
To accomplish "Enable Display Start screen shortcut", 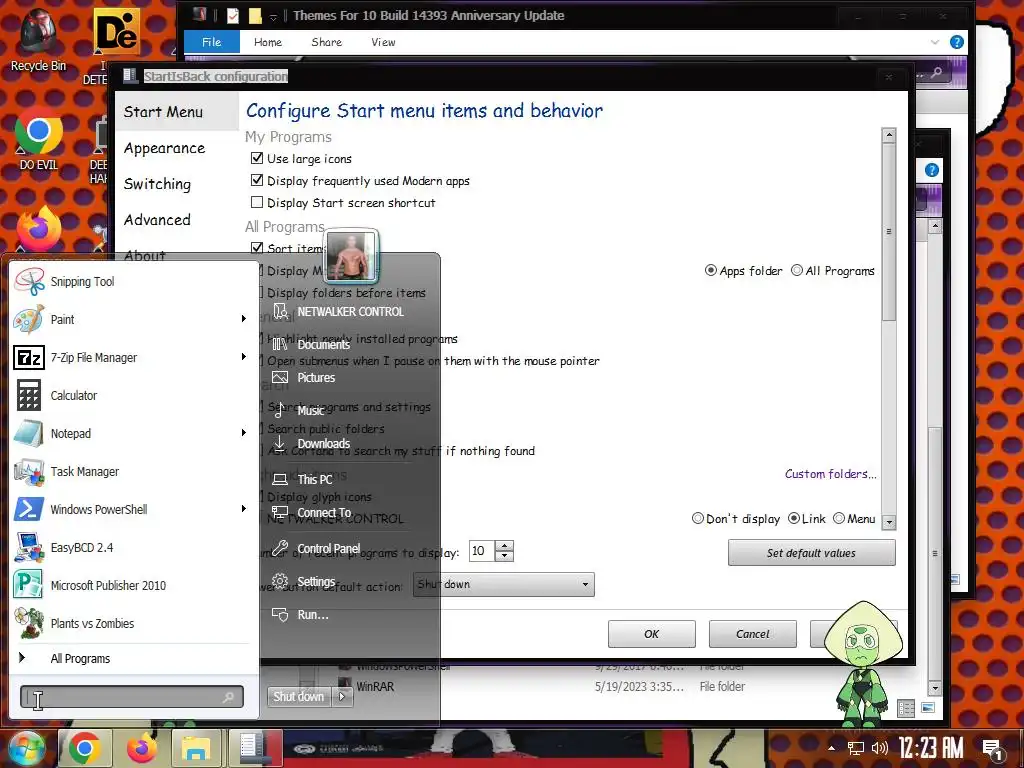I will pos(257,202).
